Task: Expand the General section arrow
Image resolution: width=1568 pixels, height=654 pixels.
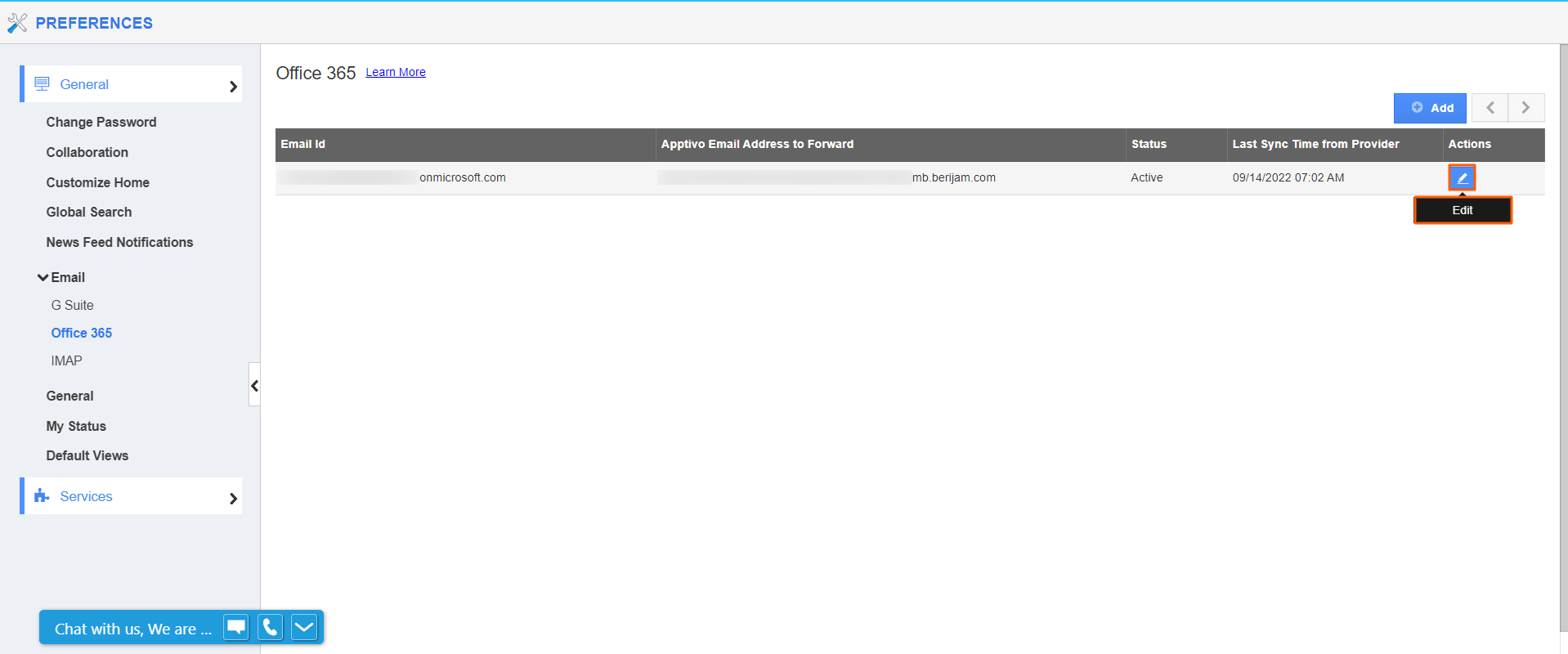Action: pyautogui.click(x=233, y=86)
